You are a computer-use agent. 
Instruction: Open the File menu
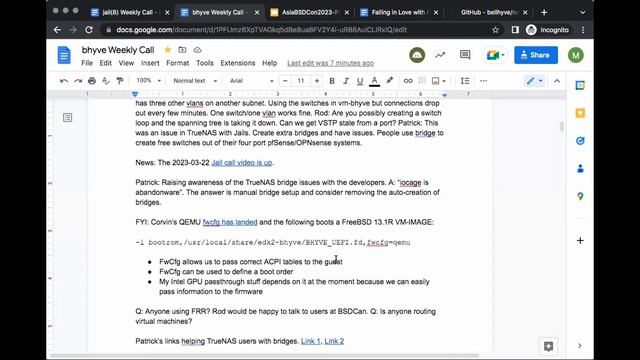87,63
